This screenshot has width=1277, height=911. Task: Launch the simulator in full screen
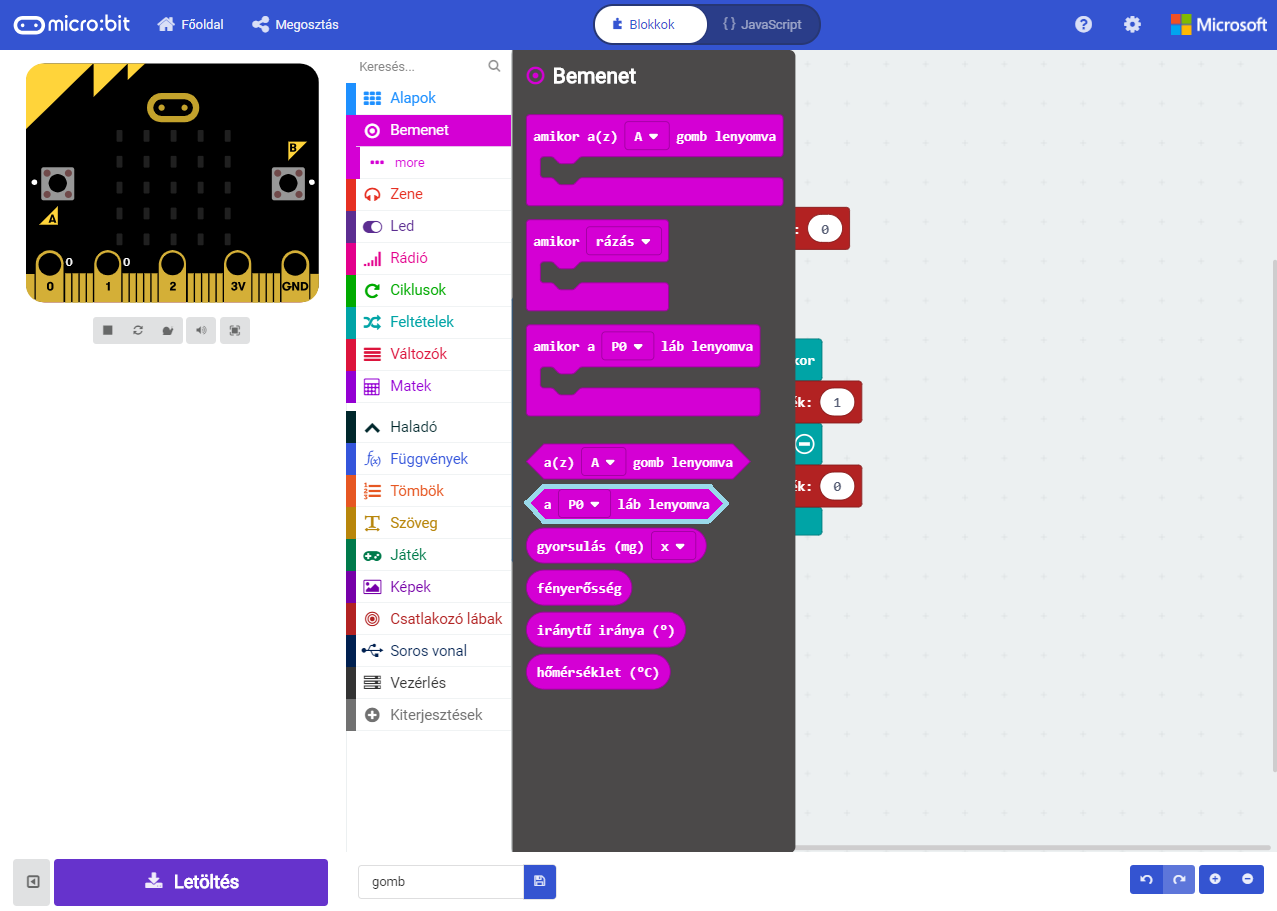tap(235, 330)
